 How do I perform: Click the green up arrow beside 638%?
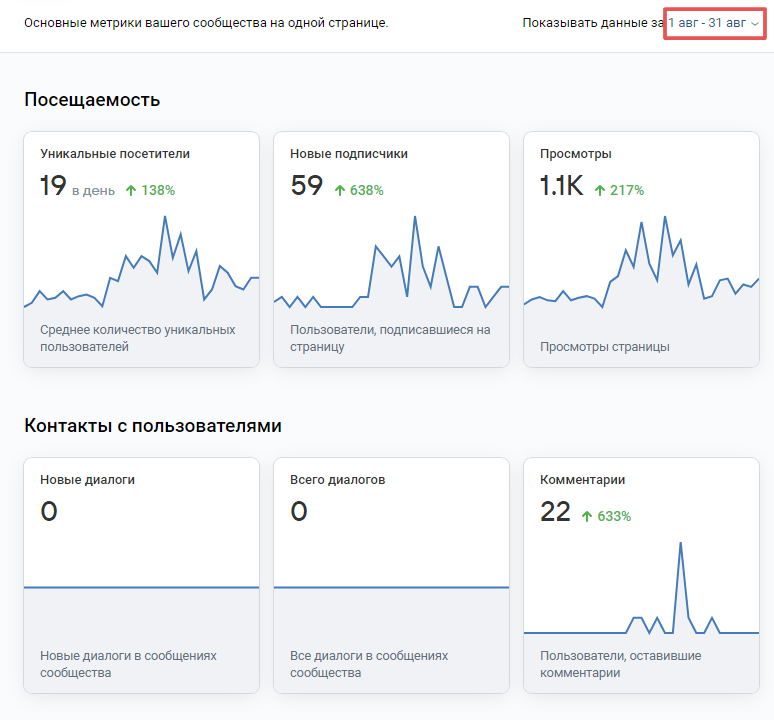340,190
